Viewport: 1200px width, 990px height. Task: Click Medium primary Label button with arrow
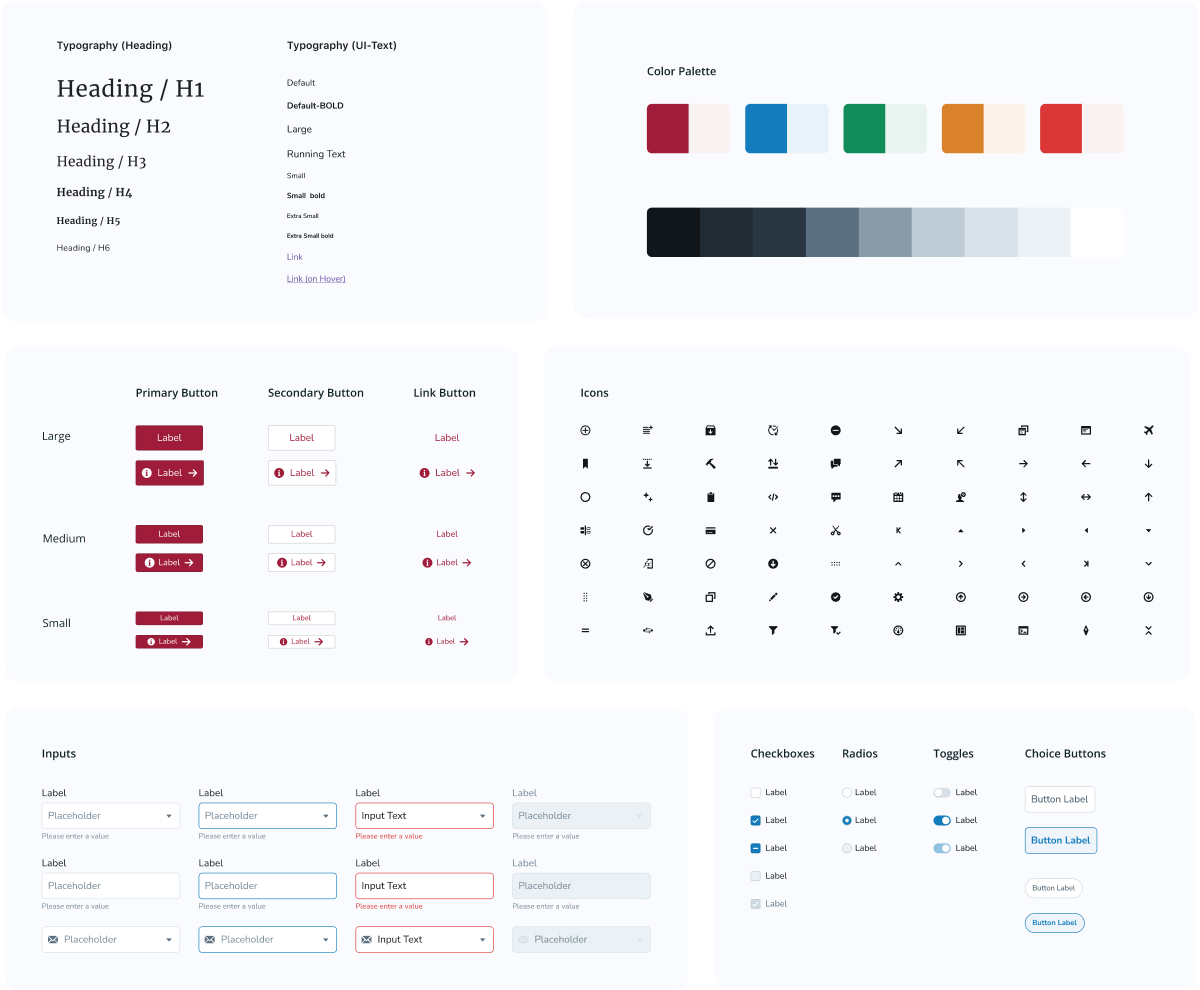169,563
